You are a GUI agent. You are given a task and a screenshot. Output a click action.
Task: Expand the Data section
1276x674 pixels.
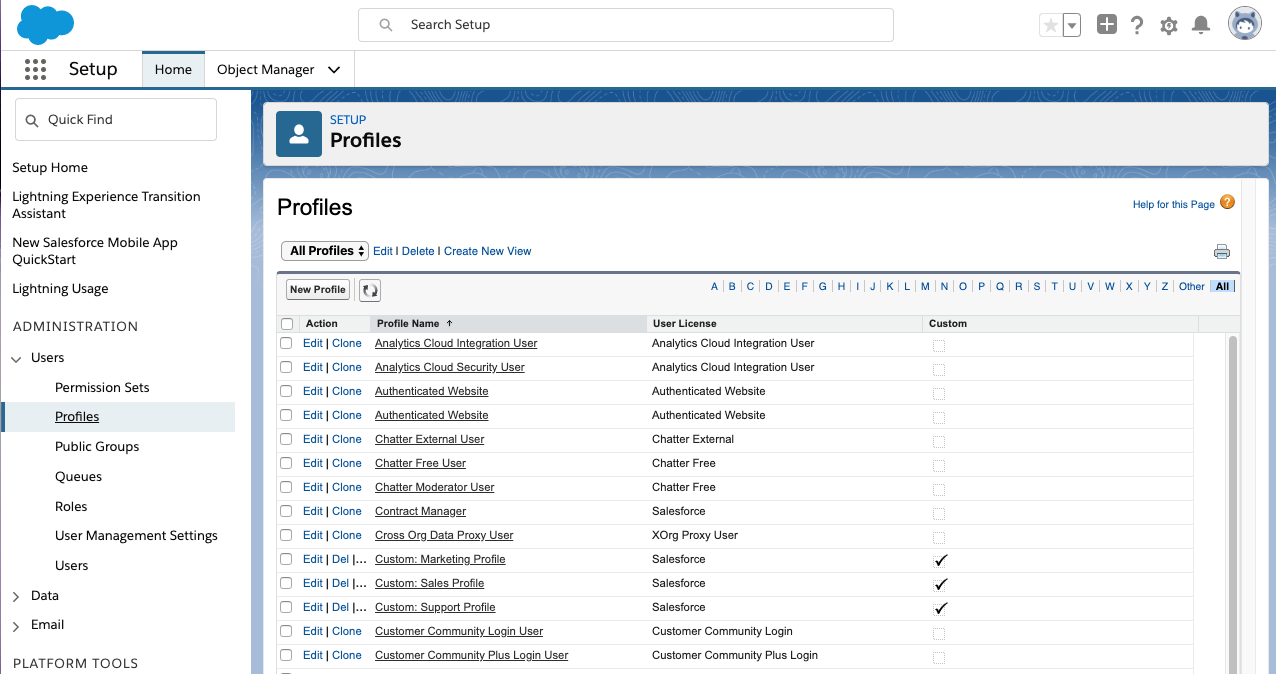point(17,596)
